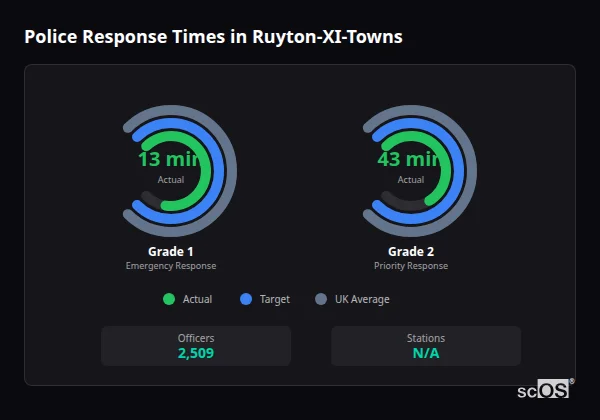The width and height of the screenshot is (600, 420).
Task: Click the Grade 1 gauge chart
Action: [x=180, y=171]
